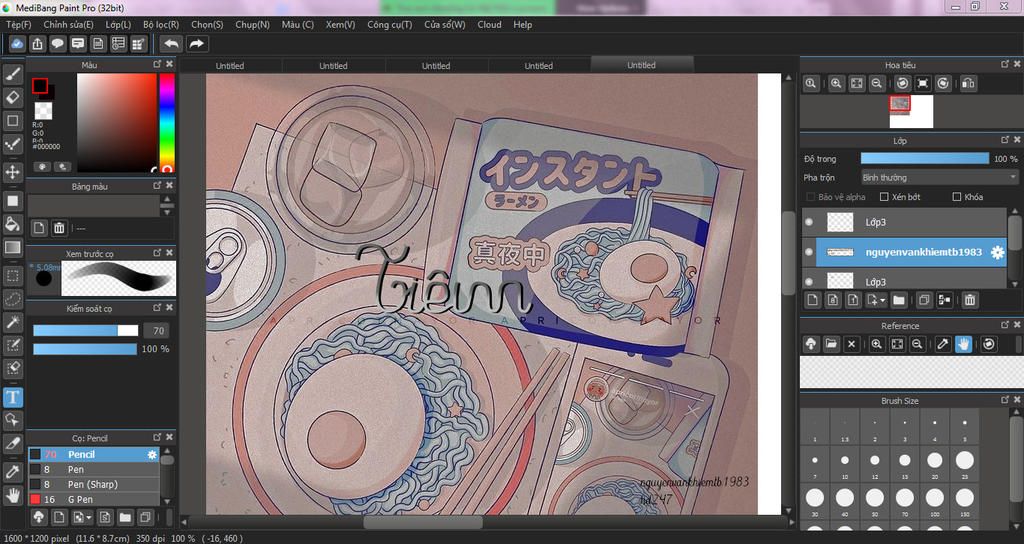Open the Pha trộn blend mode dropdown
Image resolution: width=1024 pixels, height=544 pixels.
click(939, 178)
